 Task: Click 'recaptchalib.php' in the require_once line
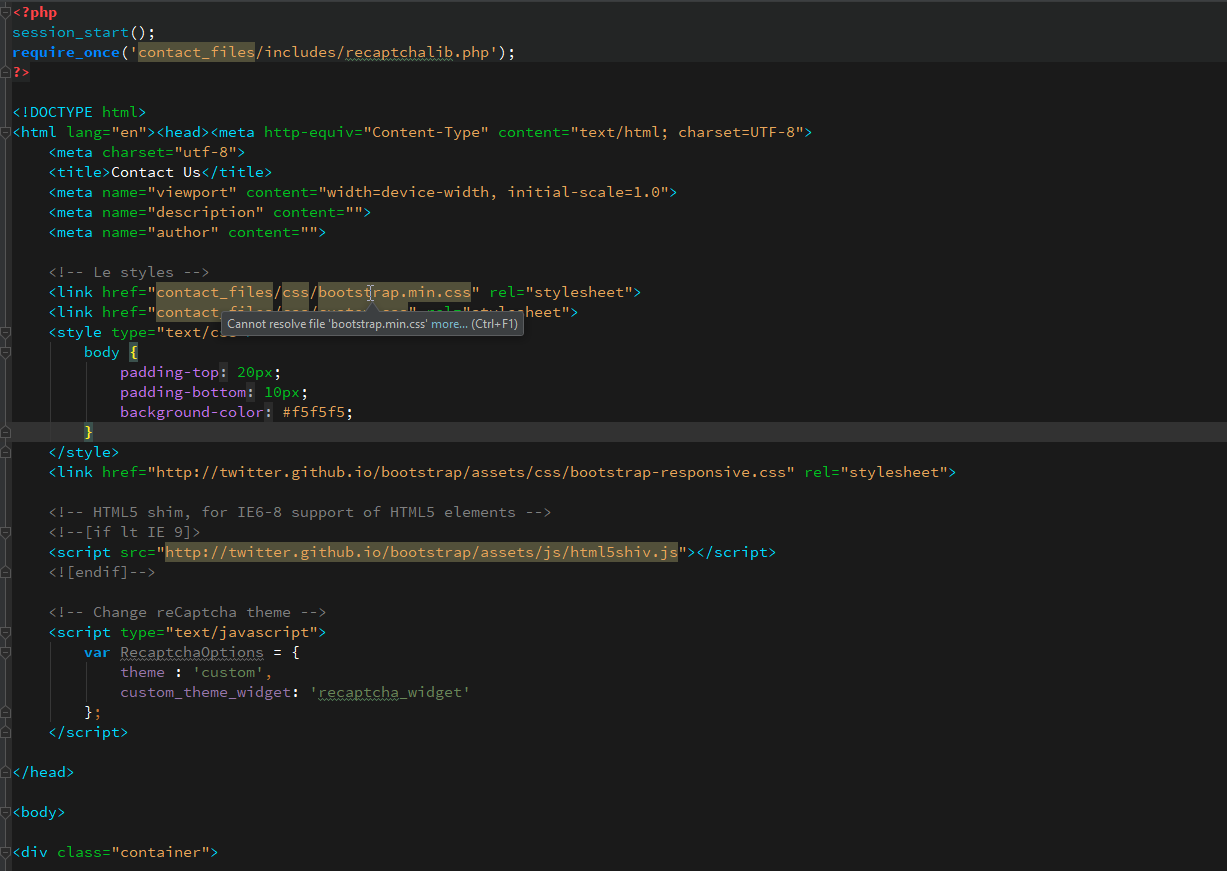417,52
